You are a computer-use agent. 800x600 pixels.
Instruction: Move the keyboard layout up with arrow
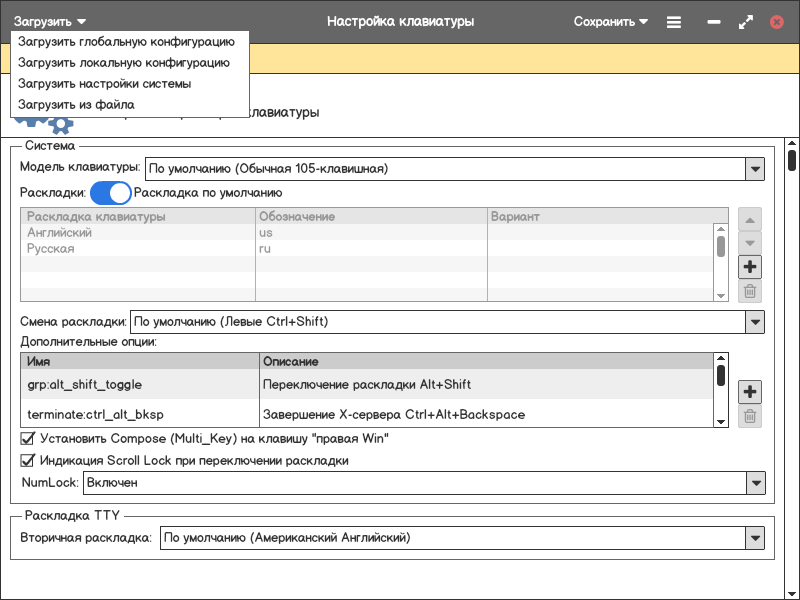749,219
